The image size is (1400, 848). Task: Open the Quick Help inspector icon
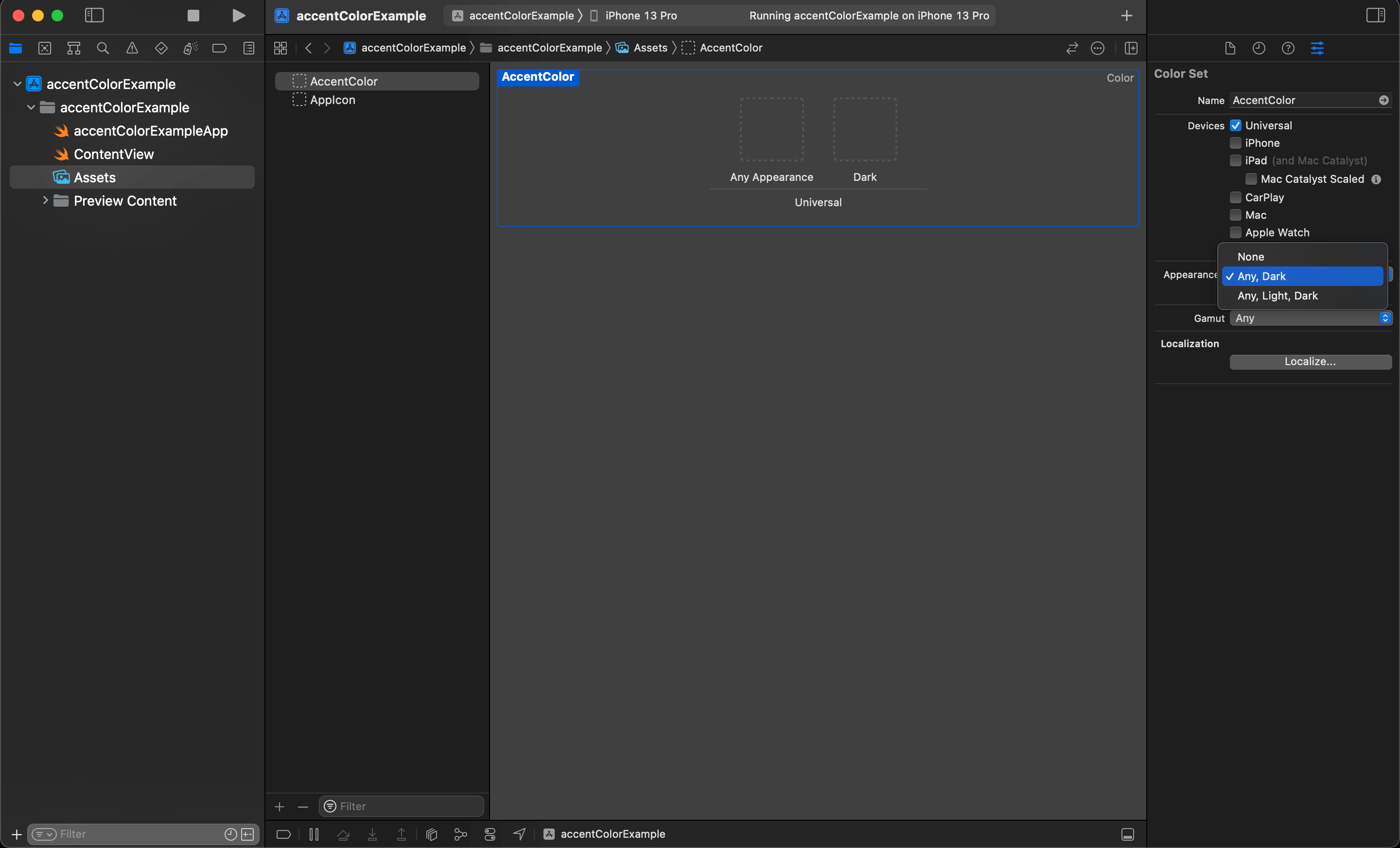[1288, 48]
